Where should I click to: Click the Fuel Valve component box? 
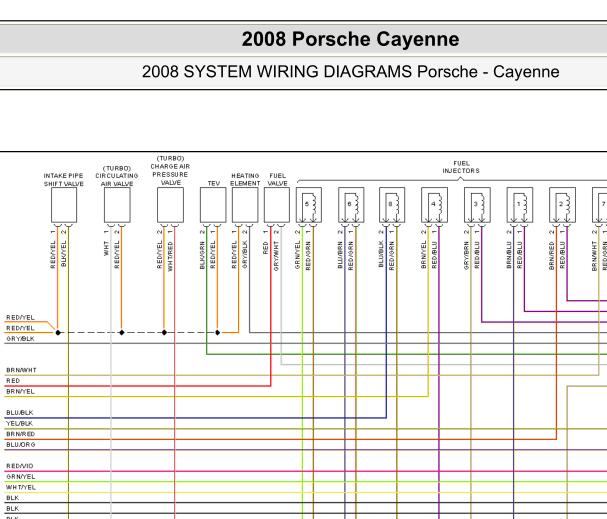(277, 205)
